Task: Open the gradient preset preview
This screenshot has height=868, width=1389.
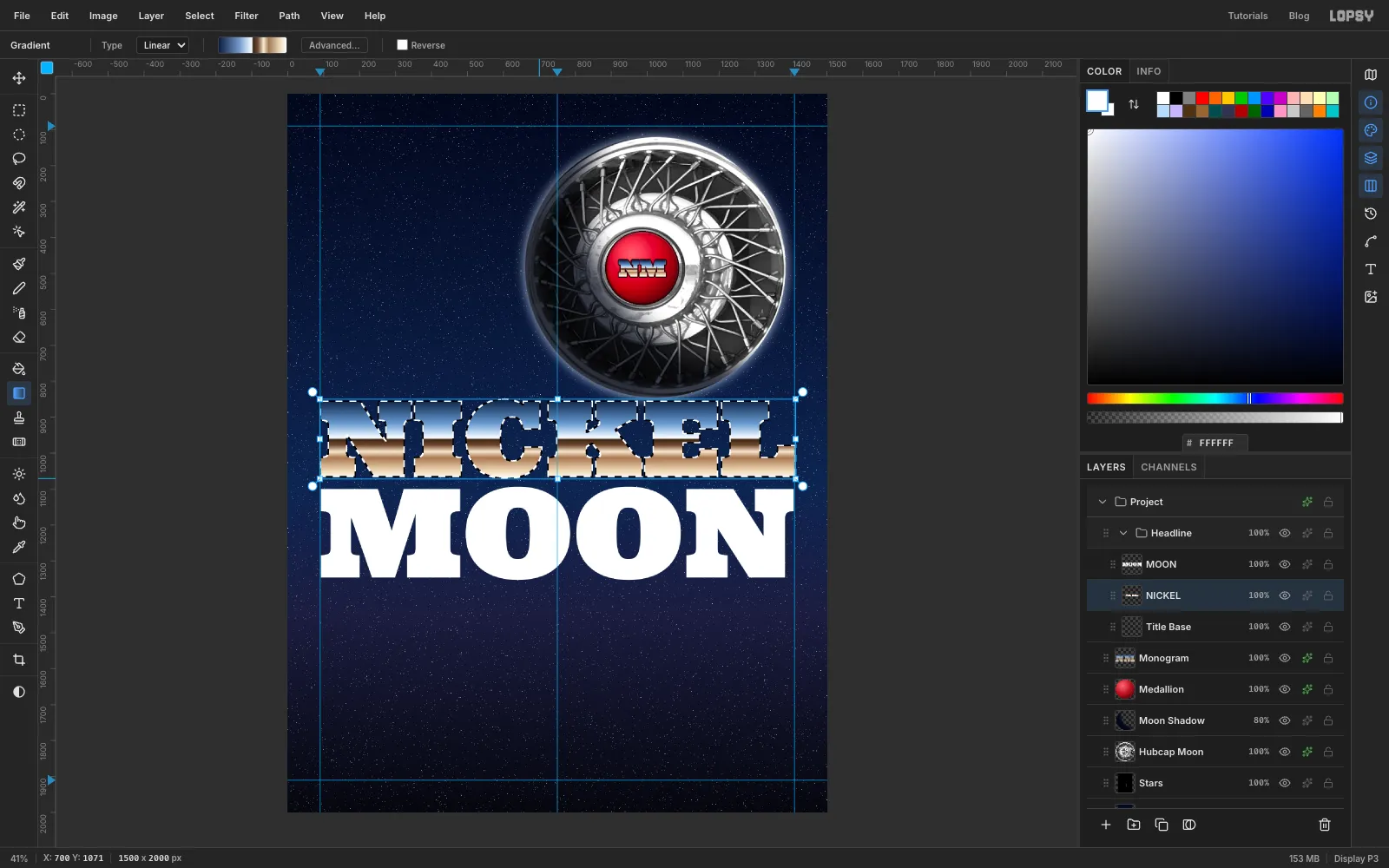Action: (x=252, y=45)
